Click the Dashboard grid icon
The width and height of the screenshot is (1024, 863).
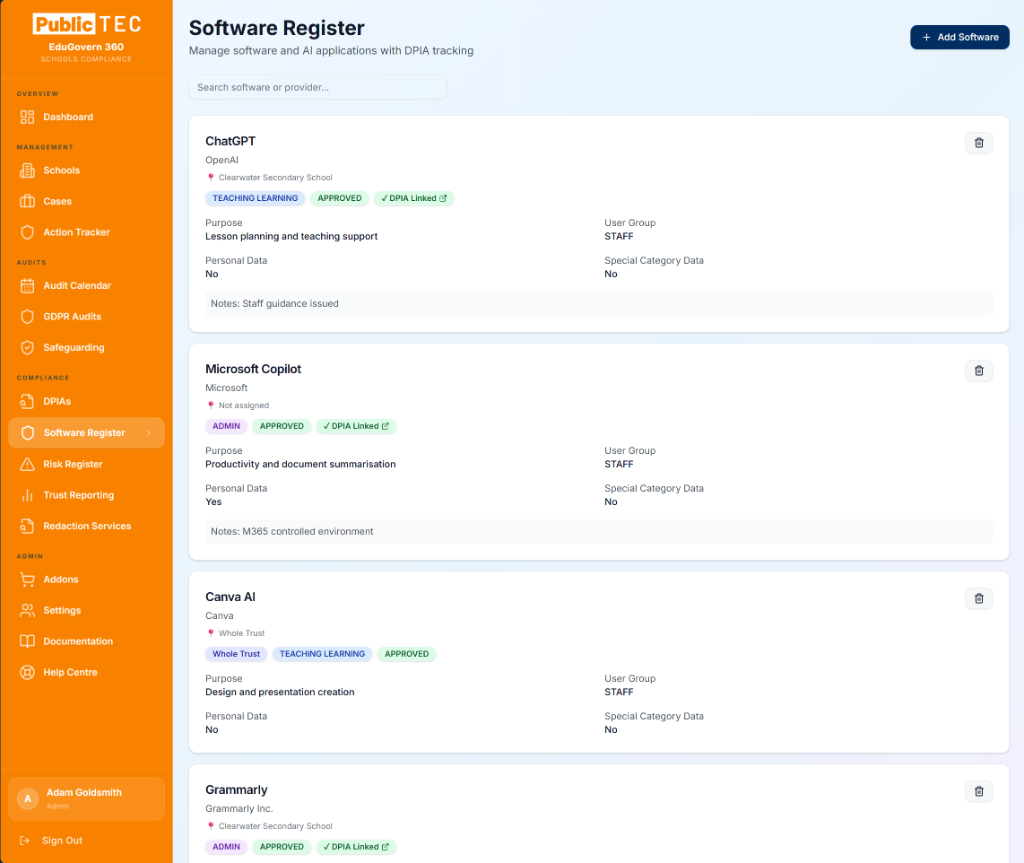tap(27, 117)
